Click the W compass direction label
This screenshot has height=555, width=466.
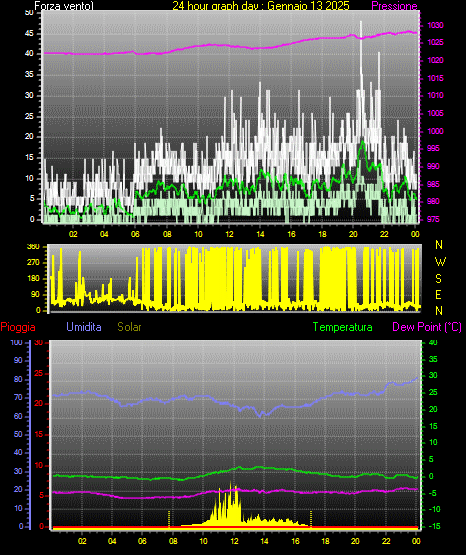tap(440, 262)
